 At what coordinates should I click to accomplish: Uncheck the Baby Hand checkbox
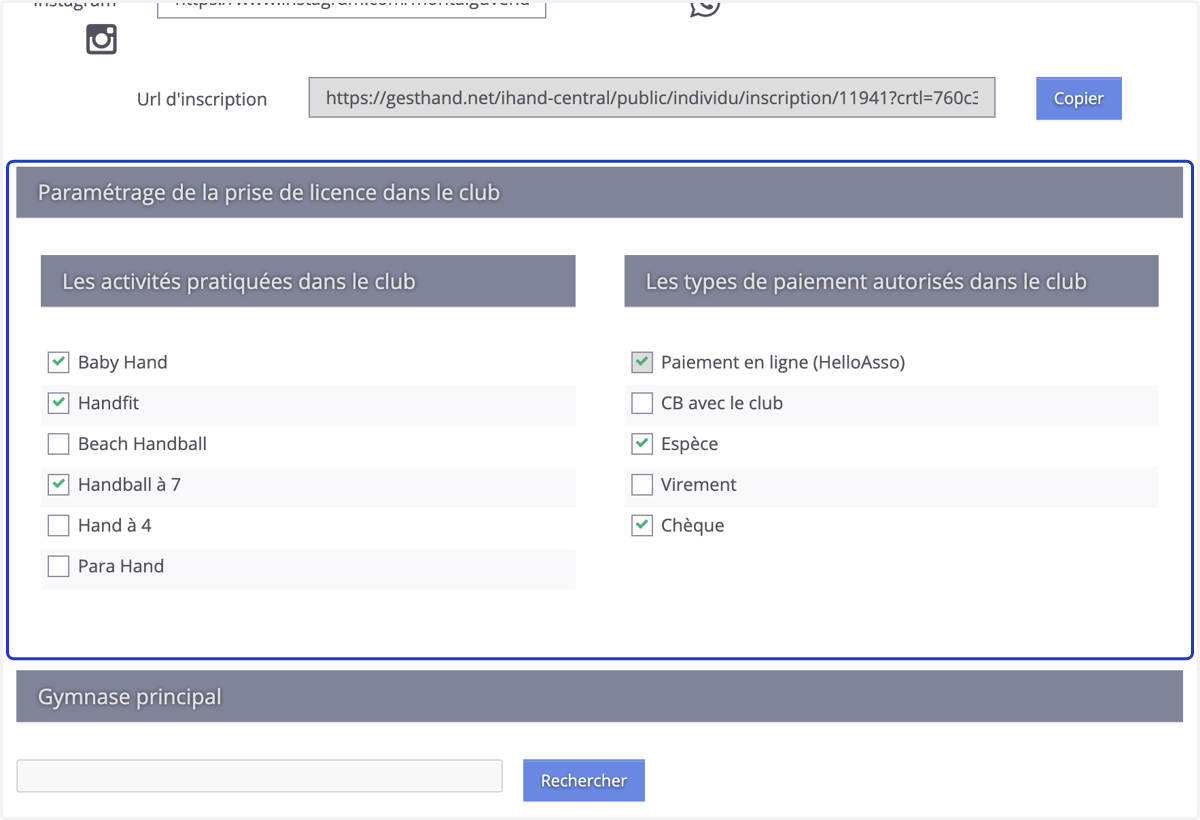(58, 362)
